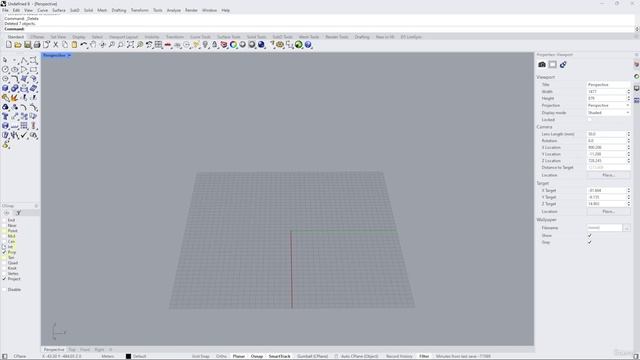The height and width of the screenshot is (360, 640).
Task: Toggle the Disable osnap checkbox
Action: [4, 289]
